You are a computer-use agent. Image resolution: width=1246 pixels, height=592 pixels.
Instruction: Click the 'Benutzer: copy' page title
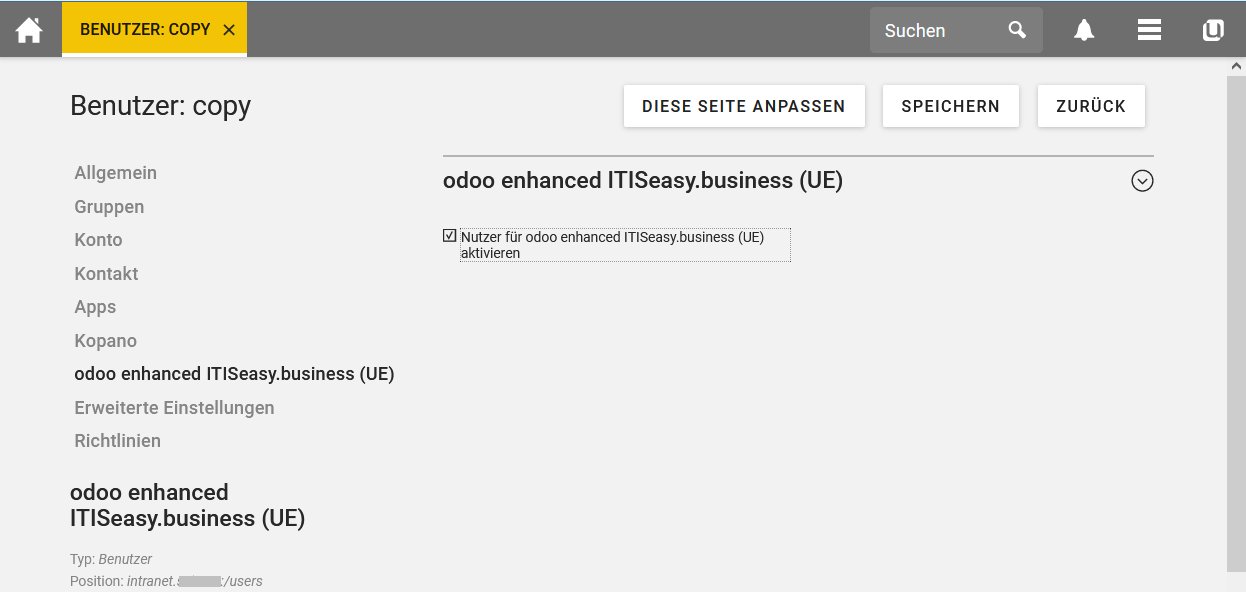[x=160, y=106]
